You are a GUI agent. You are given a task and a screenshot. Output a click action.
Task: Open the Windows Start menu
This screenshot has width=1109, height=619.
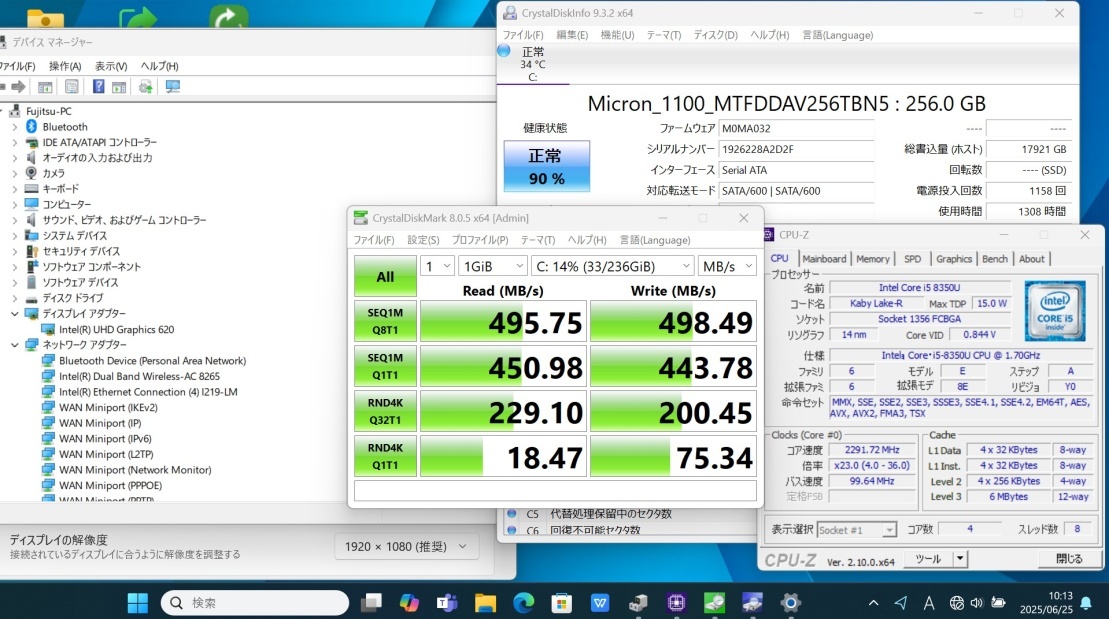point(137,602)
